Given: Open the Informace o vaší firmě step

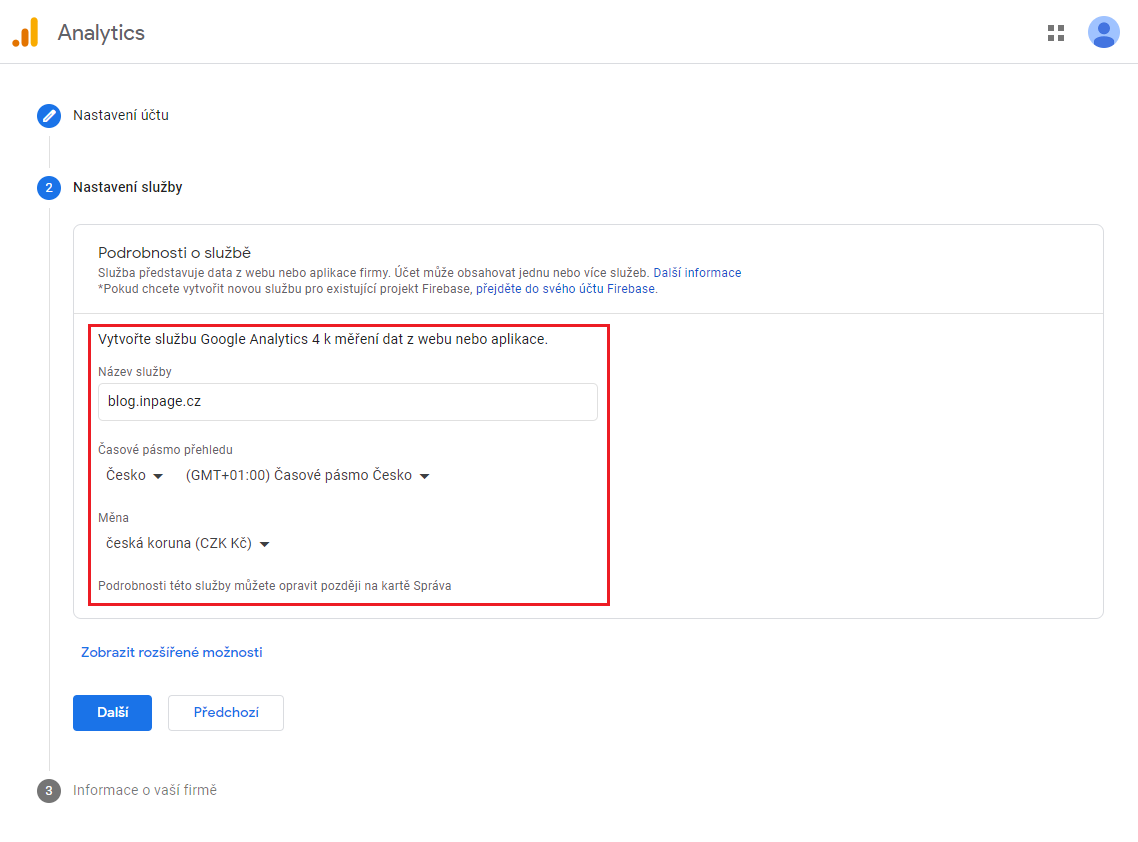Looking at the screenshot, I should (144, 790).
